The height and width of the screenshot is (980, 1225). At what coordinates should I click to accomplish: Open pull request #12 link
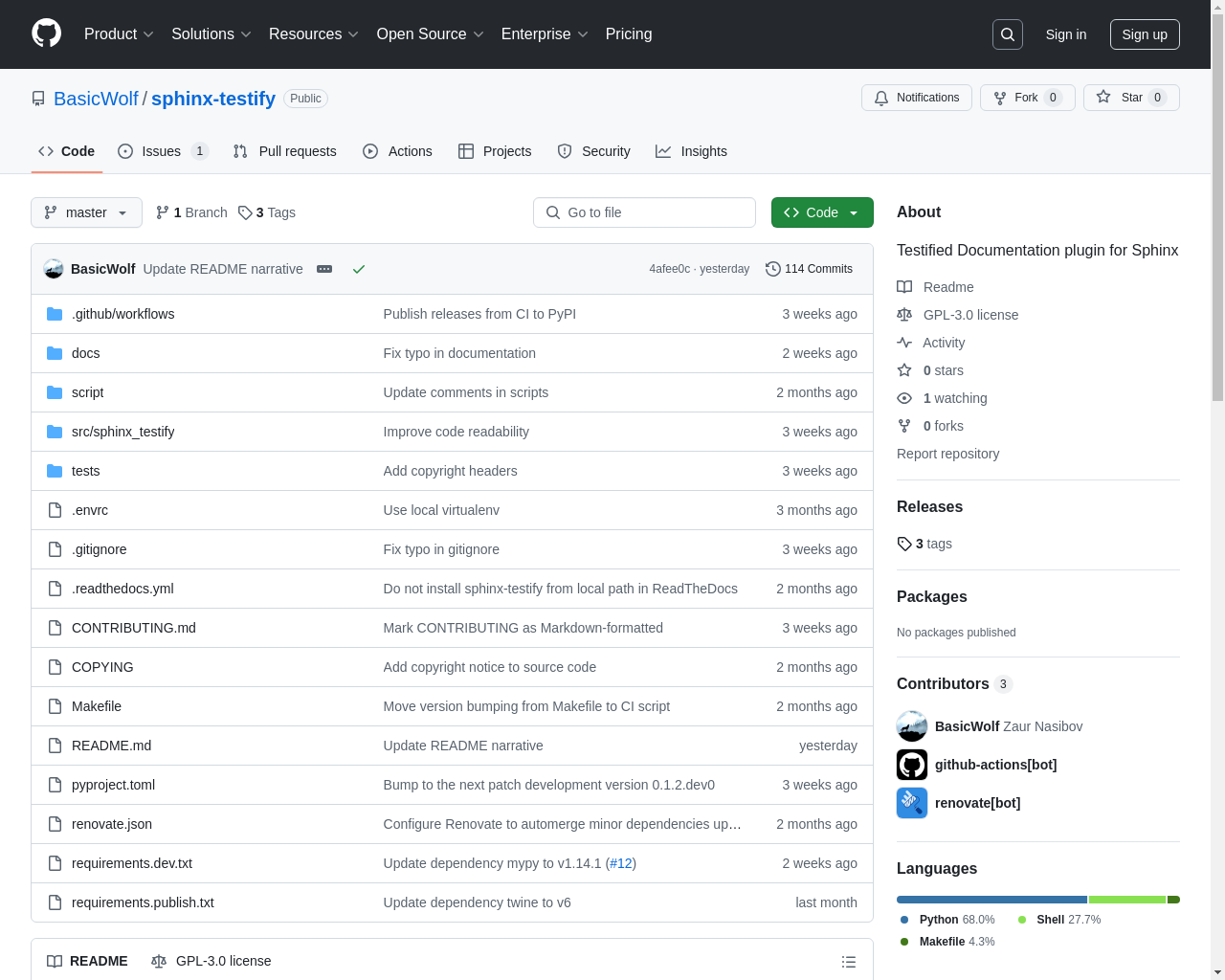pos(620,863)
